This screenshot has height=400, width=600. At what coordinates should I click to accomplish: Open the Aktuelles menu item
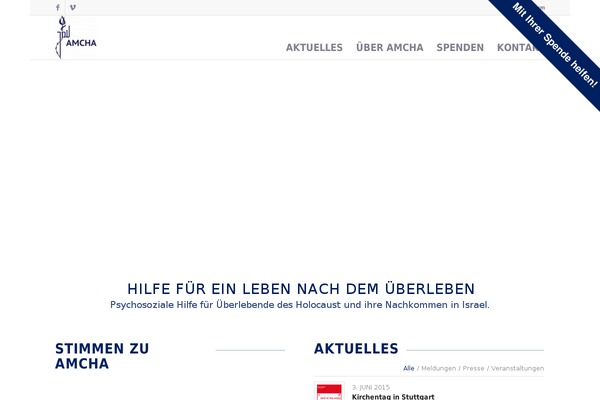(x=314, y=47)
